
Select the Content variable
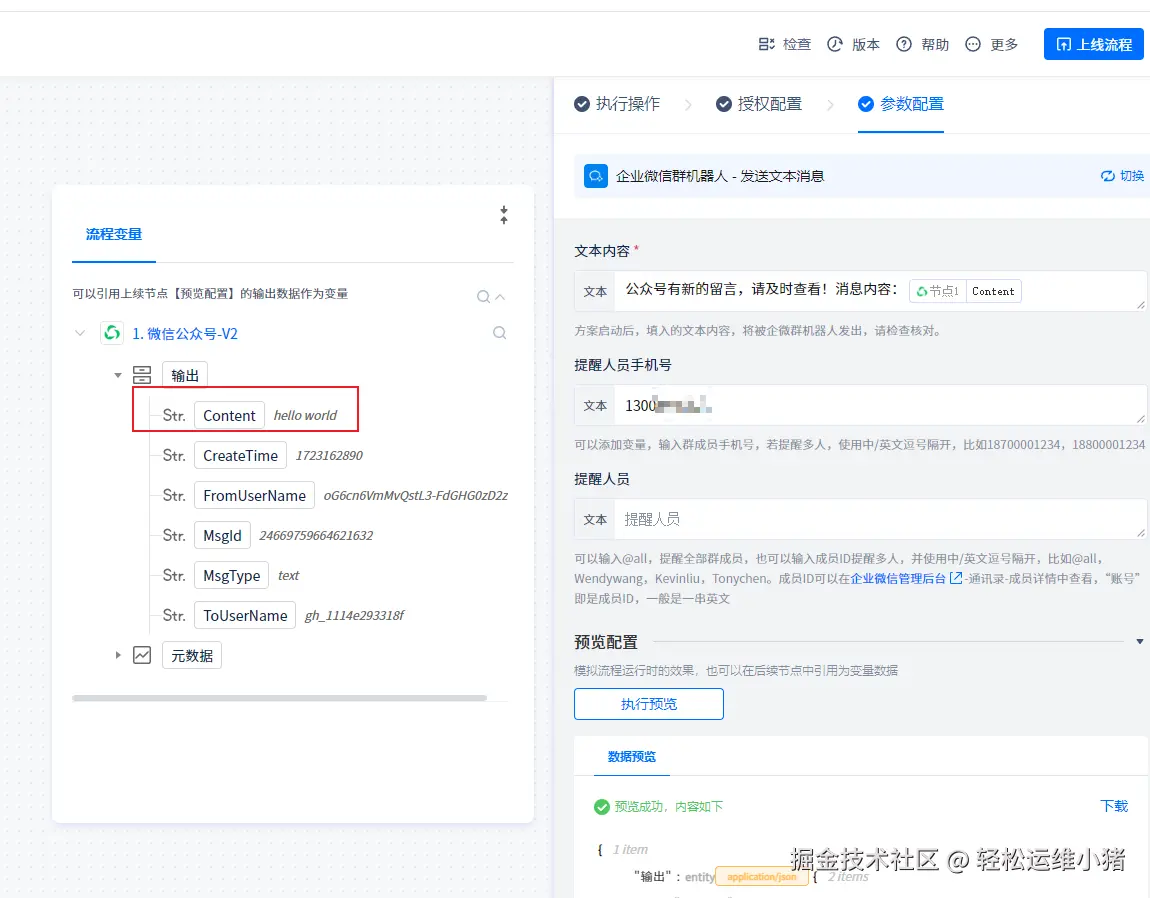pos(229,415)
